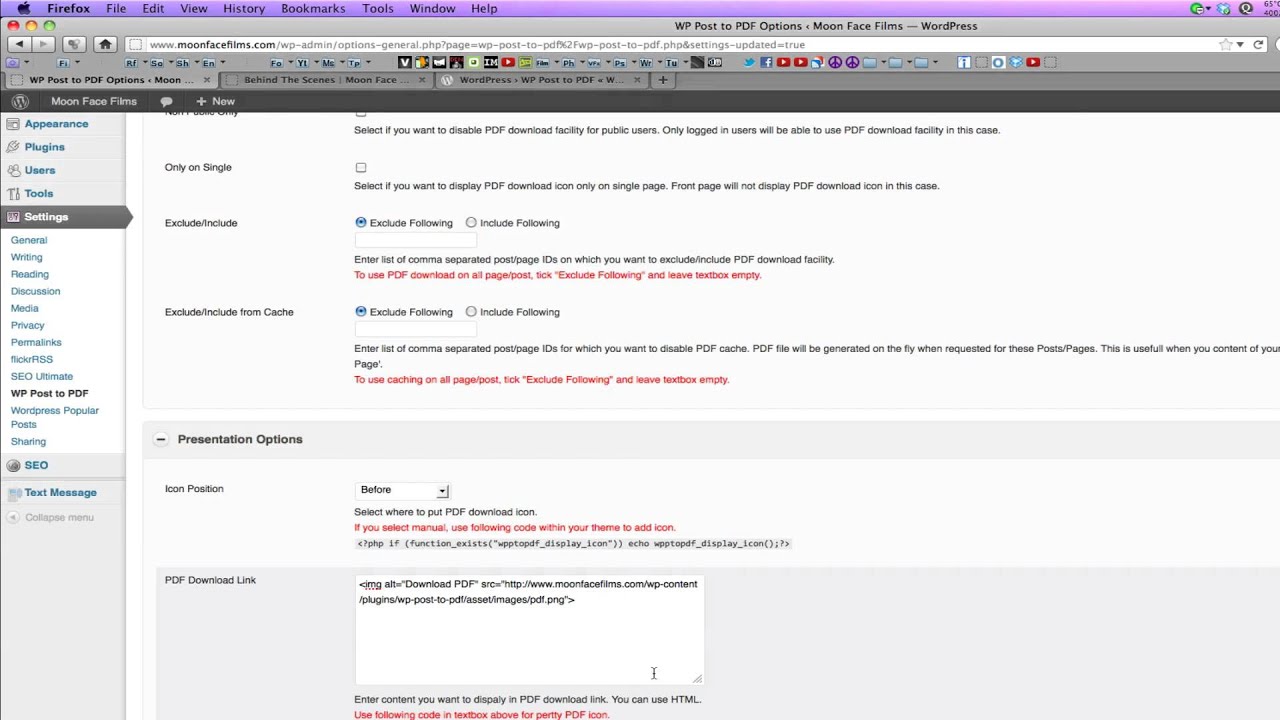Open the comments bubble in admin bar
1280x720 pixels.
[x=166, y=101]
